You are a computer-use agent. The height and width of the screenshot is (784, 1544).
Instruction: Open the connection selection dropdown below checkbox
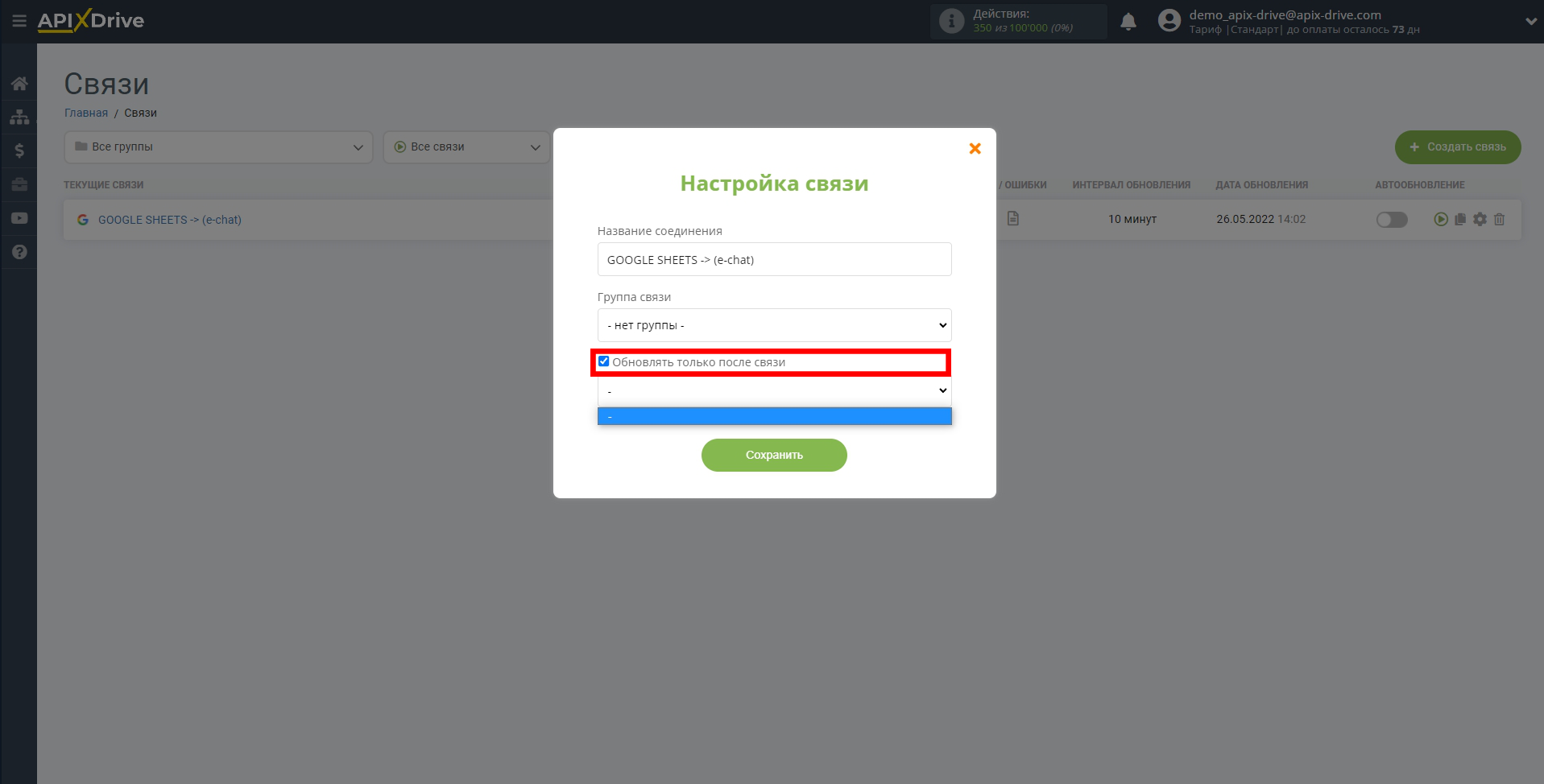coord(774,390)
